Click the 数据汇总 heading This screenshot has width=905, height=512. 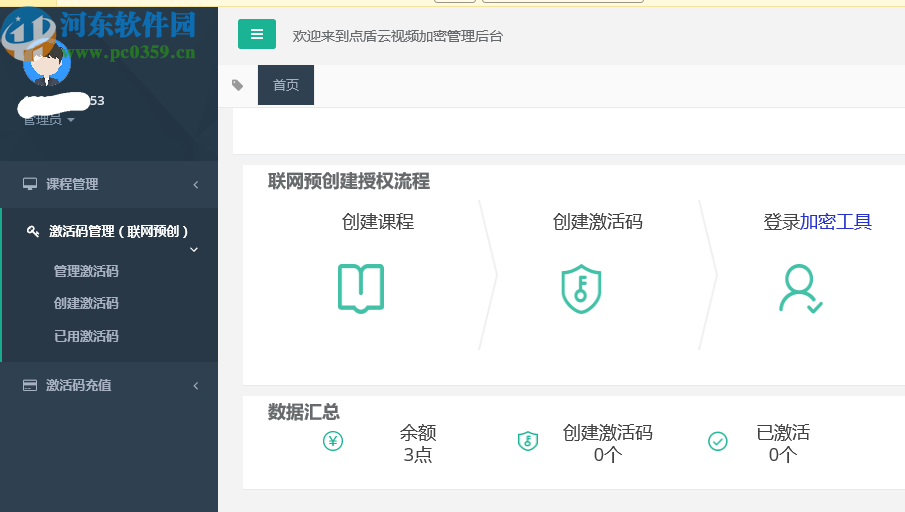click(304, 412)
